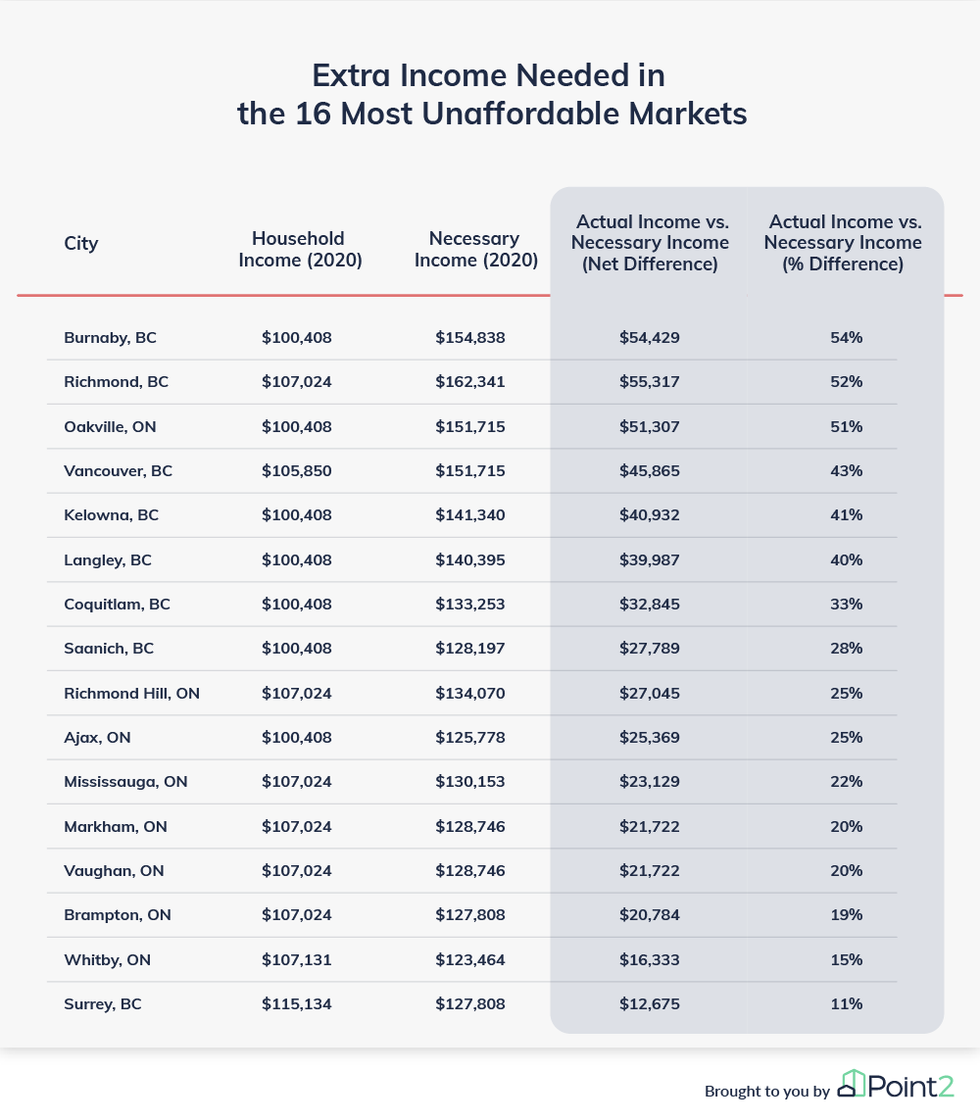
Task: Click the Mississauga, ON city cell
Action: pyautogui.click(x=125, y=782)
